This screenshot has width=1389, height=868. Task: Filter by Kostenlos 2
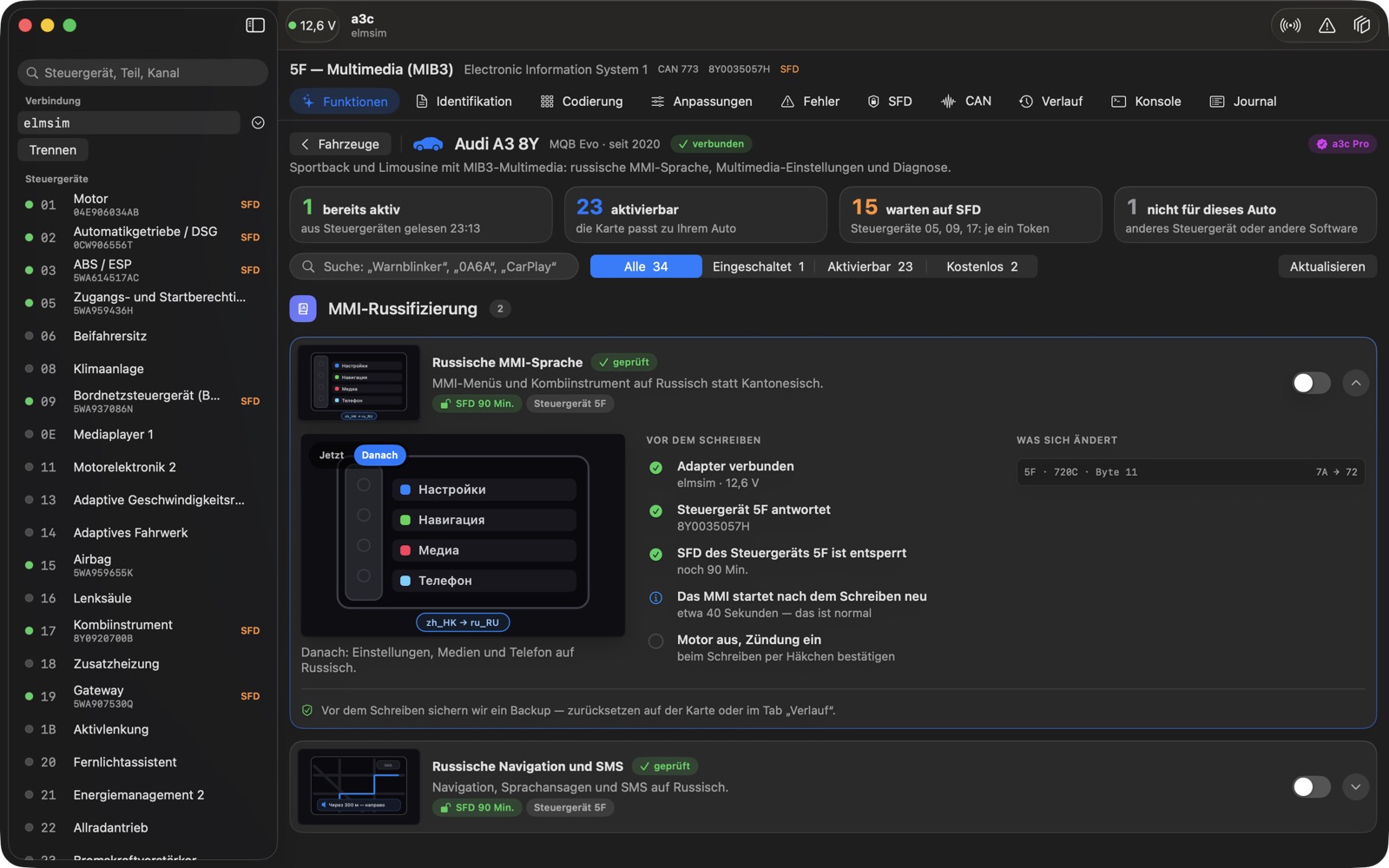(982, 266)
